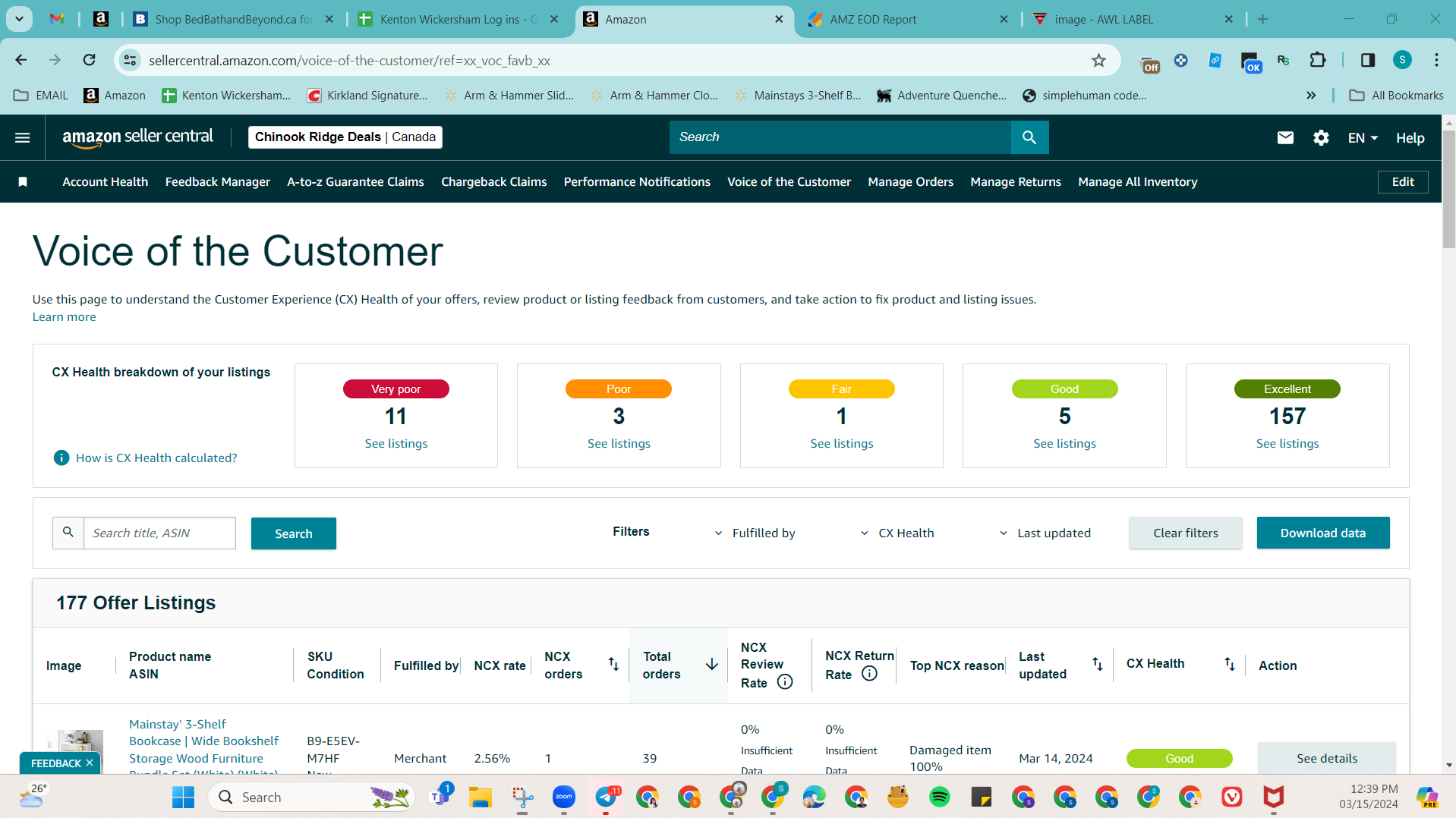Open Zoom from the taskbar
1456x818 pixels.
[564, 798]
